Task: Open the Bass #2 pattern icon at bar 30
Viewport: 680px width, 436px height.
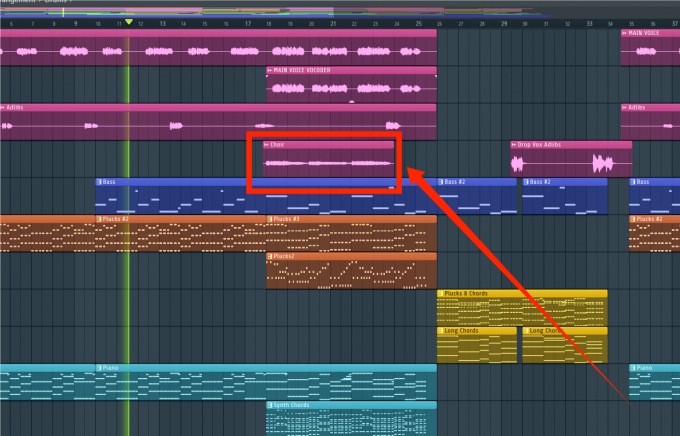Action: (526, 182)
